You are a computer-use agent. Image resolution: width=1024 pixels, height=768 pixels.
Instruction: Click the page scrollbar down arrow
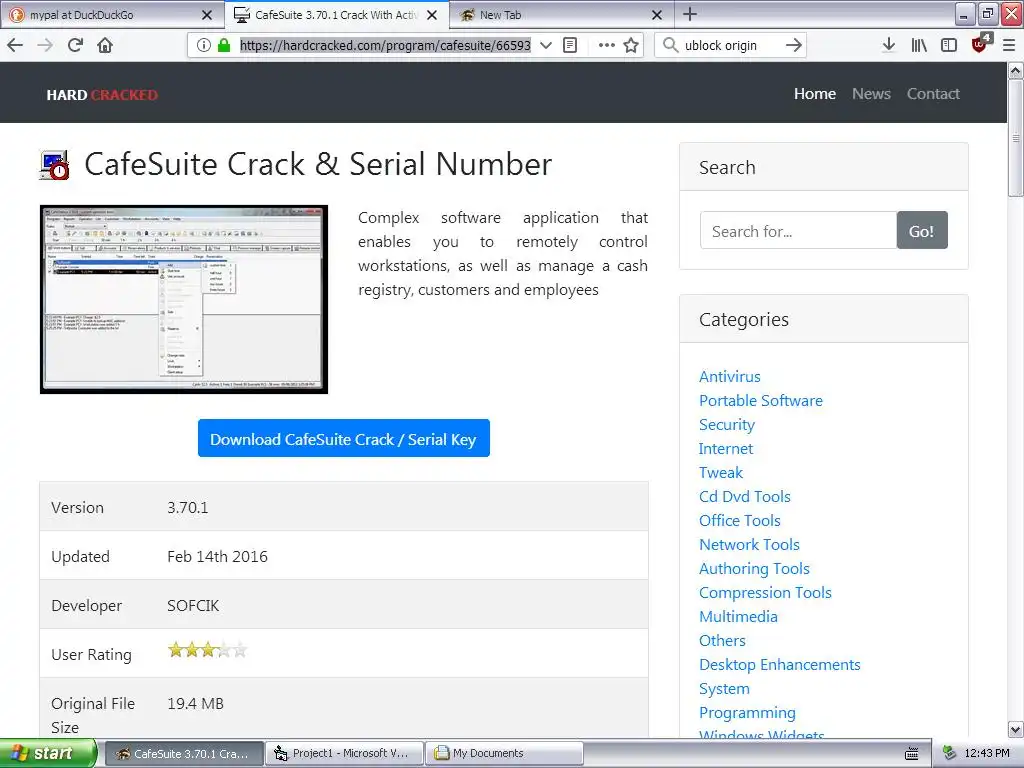1016,729
